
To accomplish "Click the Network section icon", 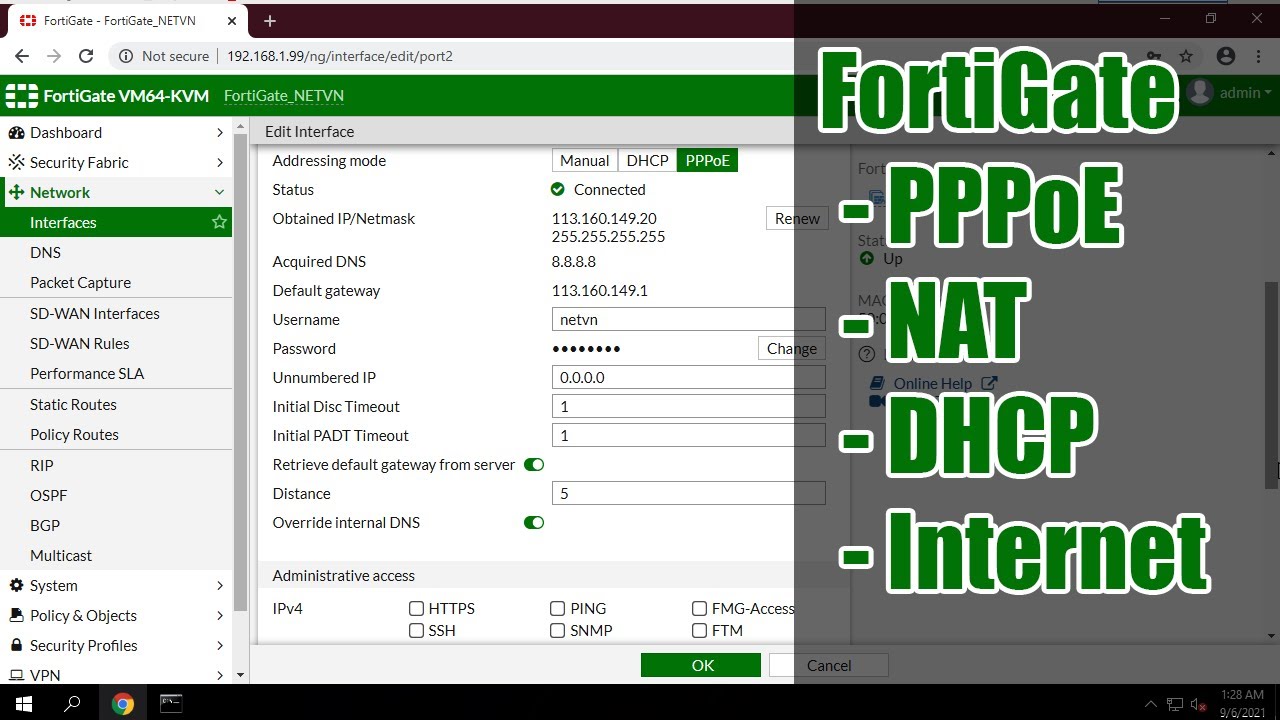I will (16, 193).
